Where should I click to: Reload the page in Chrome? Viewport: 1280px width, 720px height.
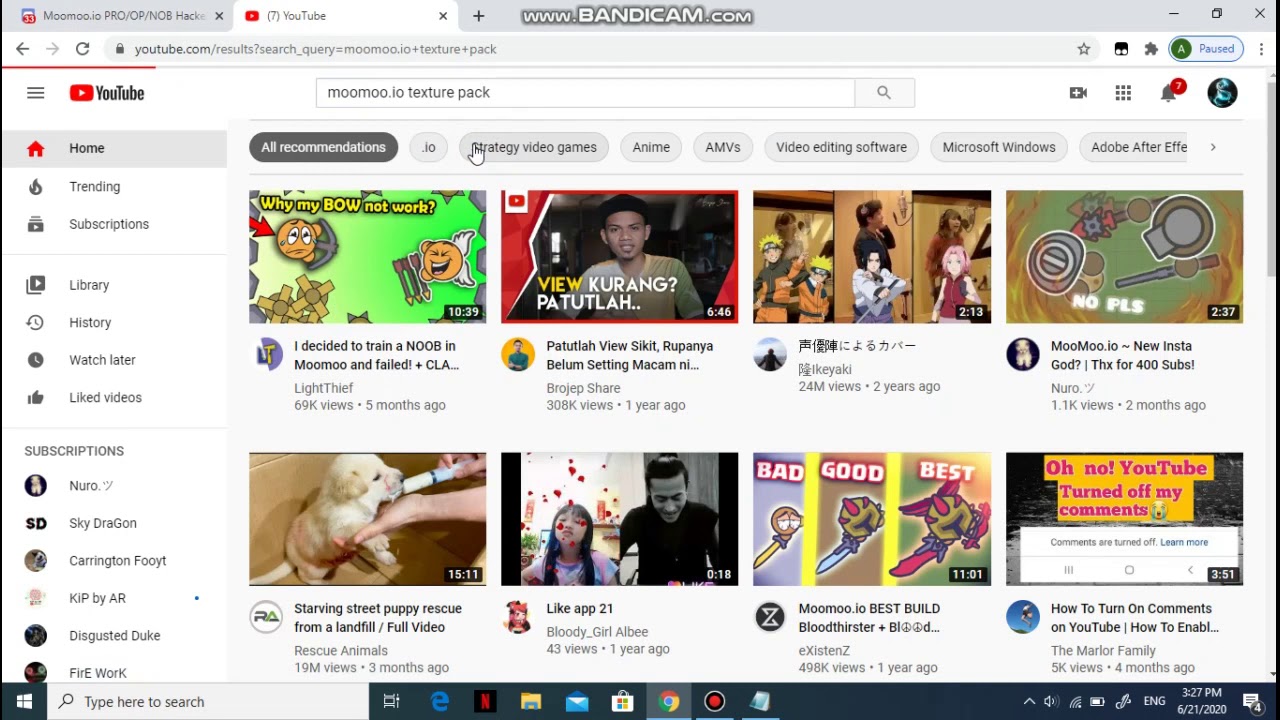[82, 49]
